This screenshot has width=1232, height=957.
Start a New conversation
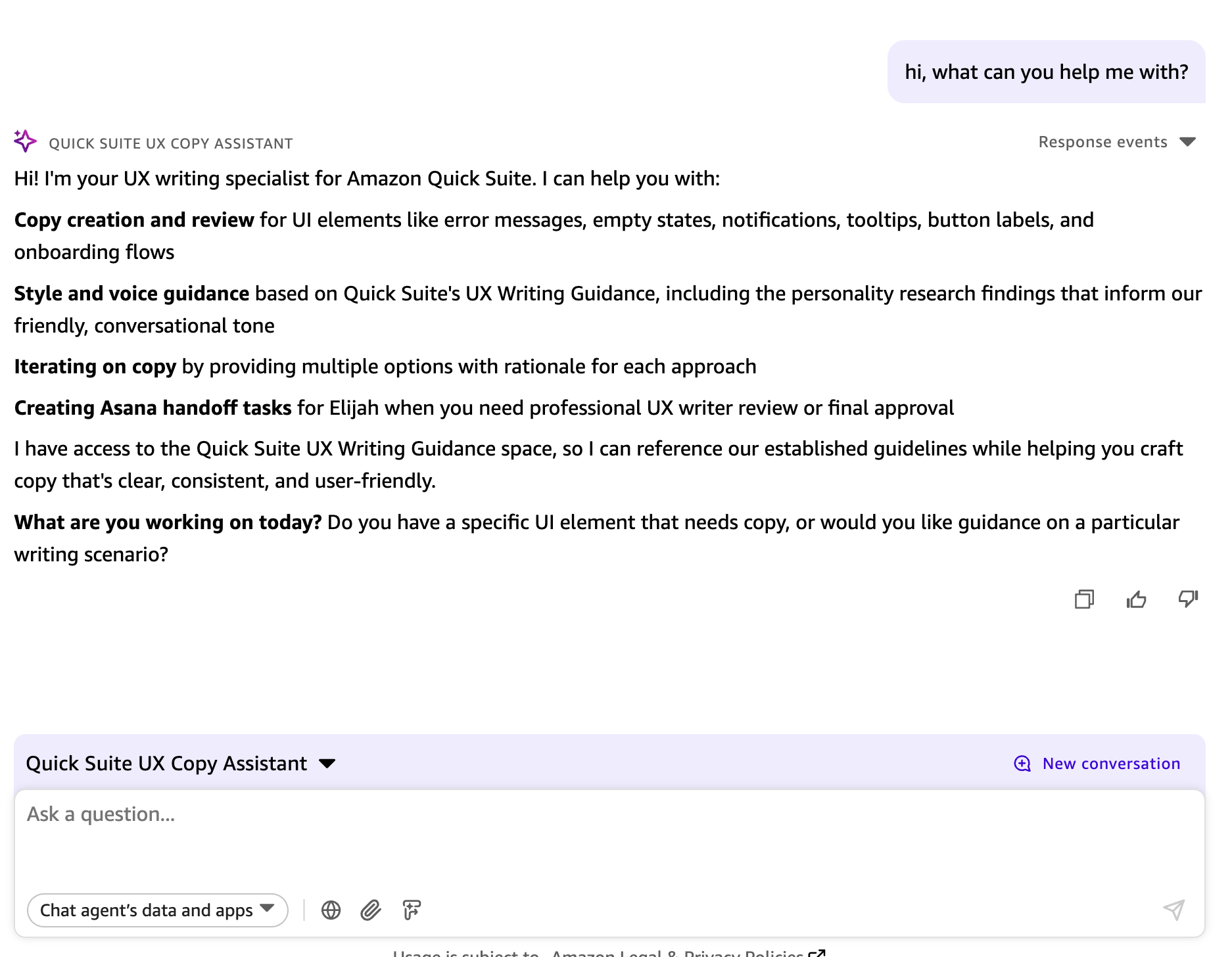pos(1110,763)
